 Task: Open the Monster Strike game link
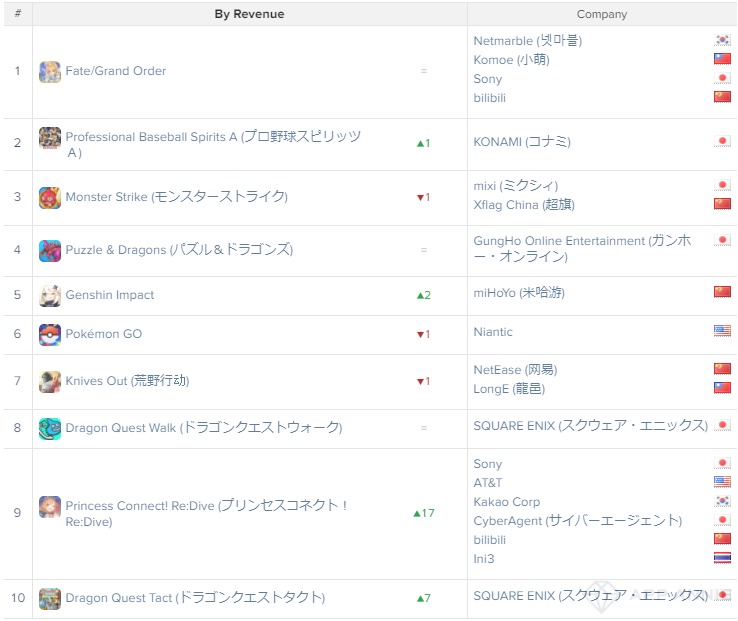(x=176, y=196)
